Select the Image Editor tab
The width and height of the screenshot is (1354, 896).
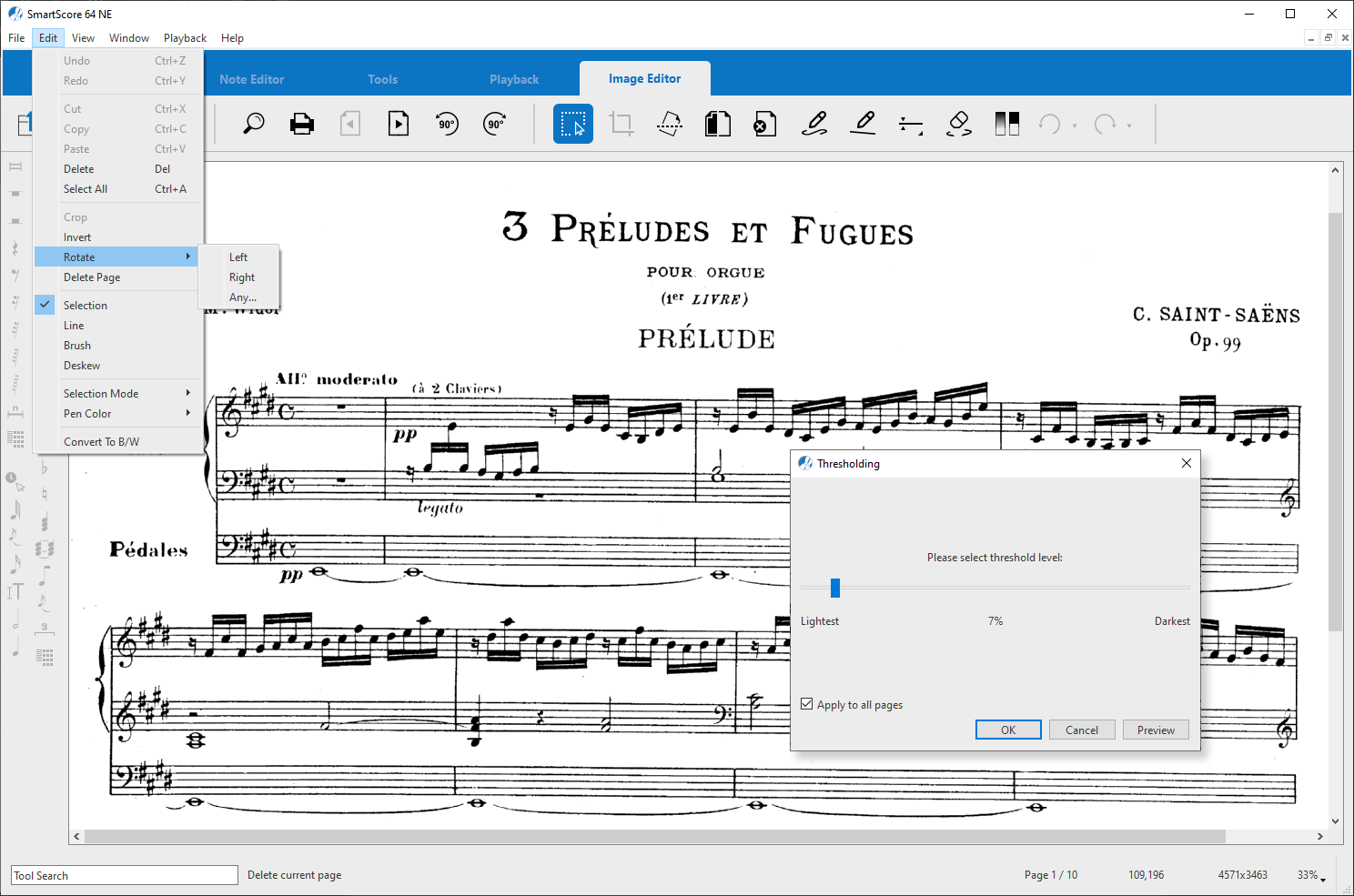click(x=645, y=78)
